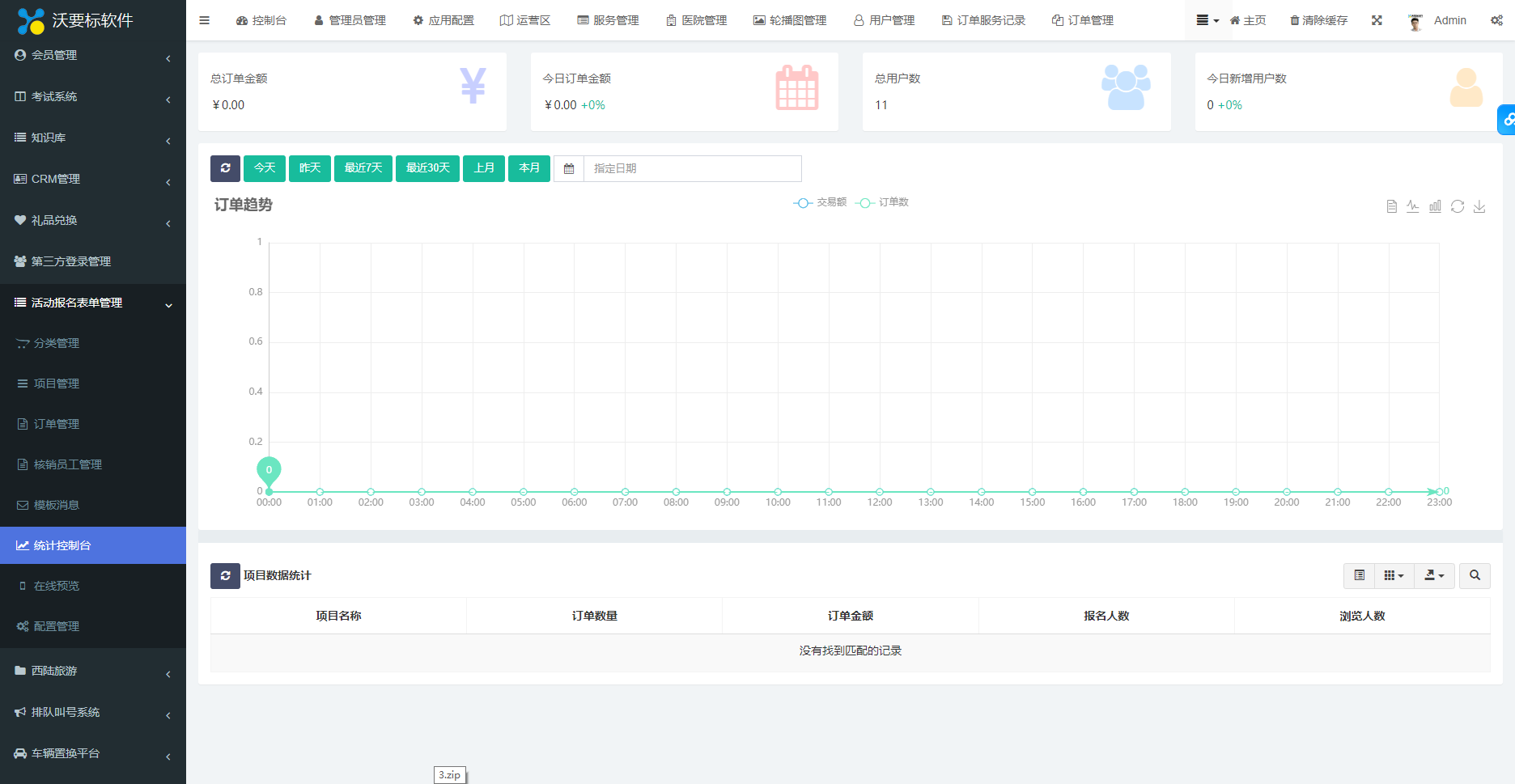
Task: Toggle the 订单数 series in chart legend
Action: [883, 202]
